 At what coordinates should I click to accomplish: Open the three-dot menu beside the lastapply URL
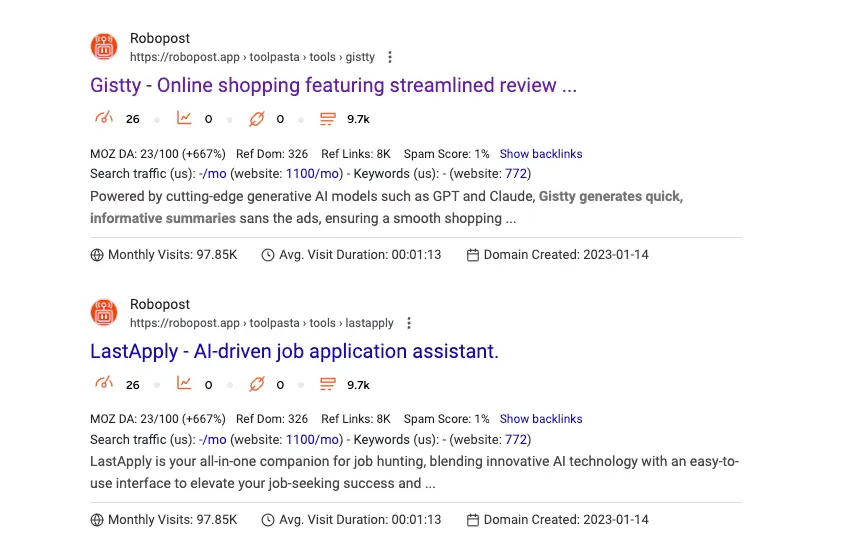click(409, 323)
